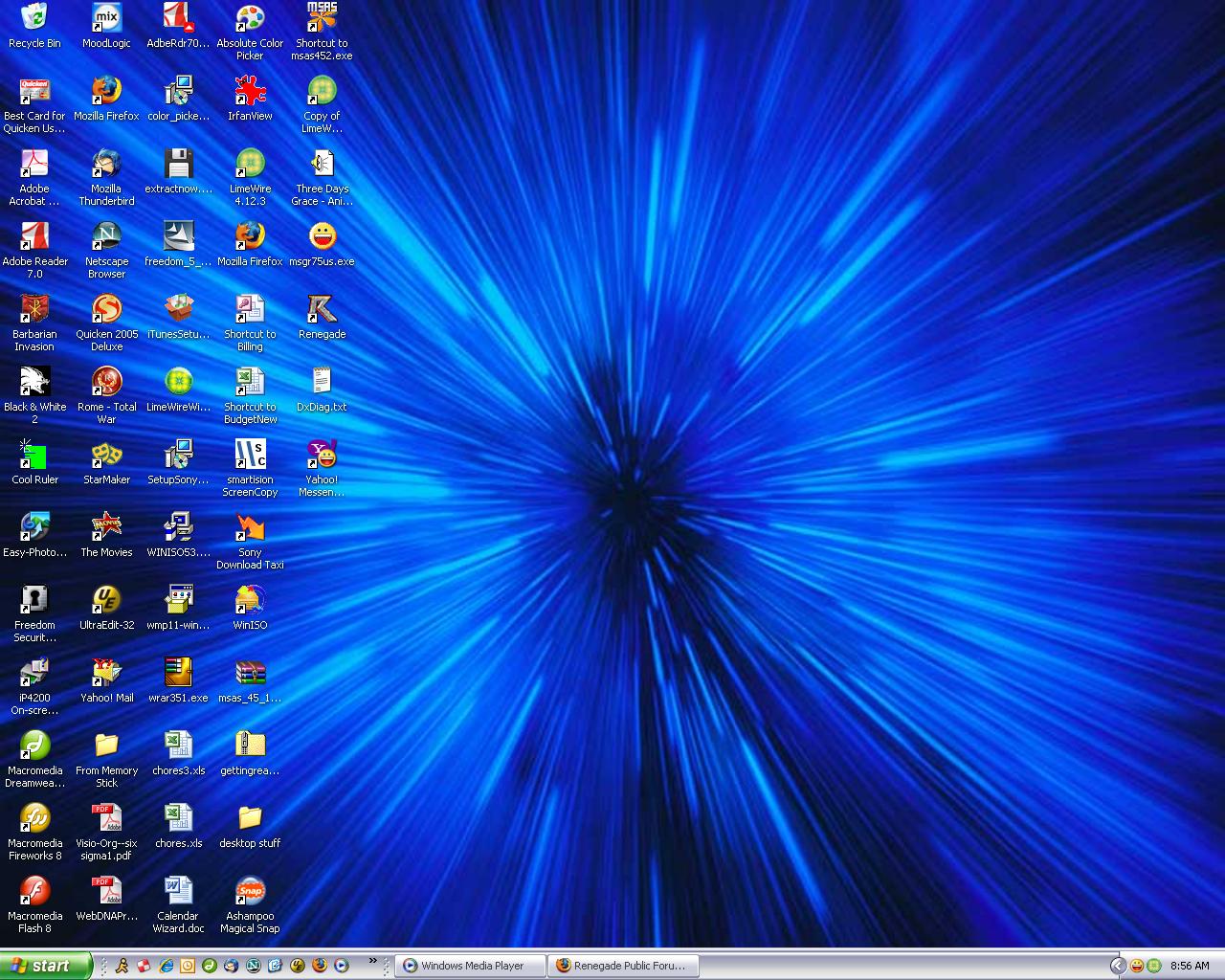Viewport: 1225px width, 980px height.
Task: Click Internet Explorer in Quick Launch
Action: [x=167, y=966]
